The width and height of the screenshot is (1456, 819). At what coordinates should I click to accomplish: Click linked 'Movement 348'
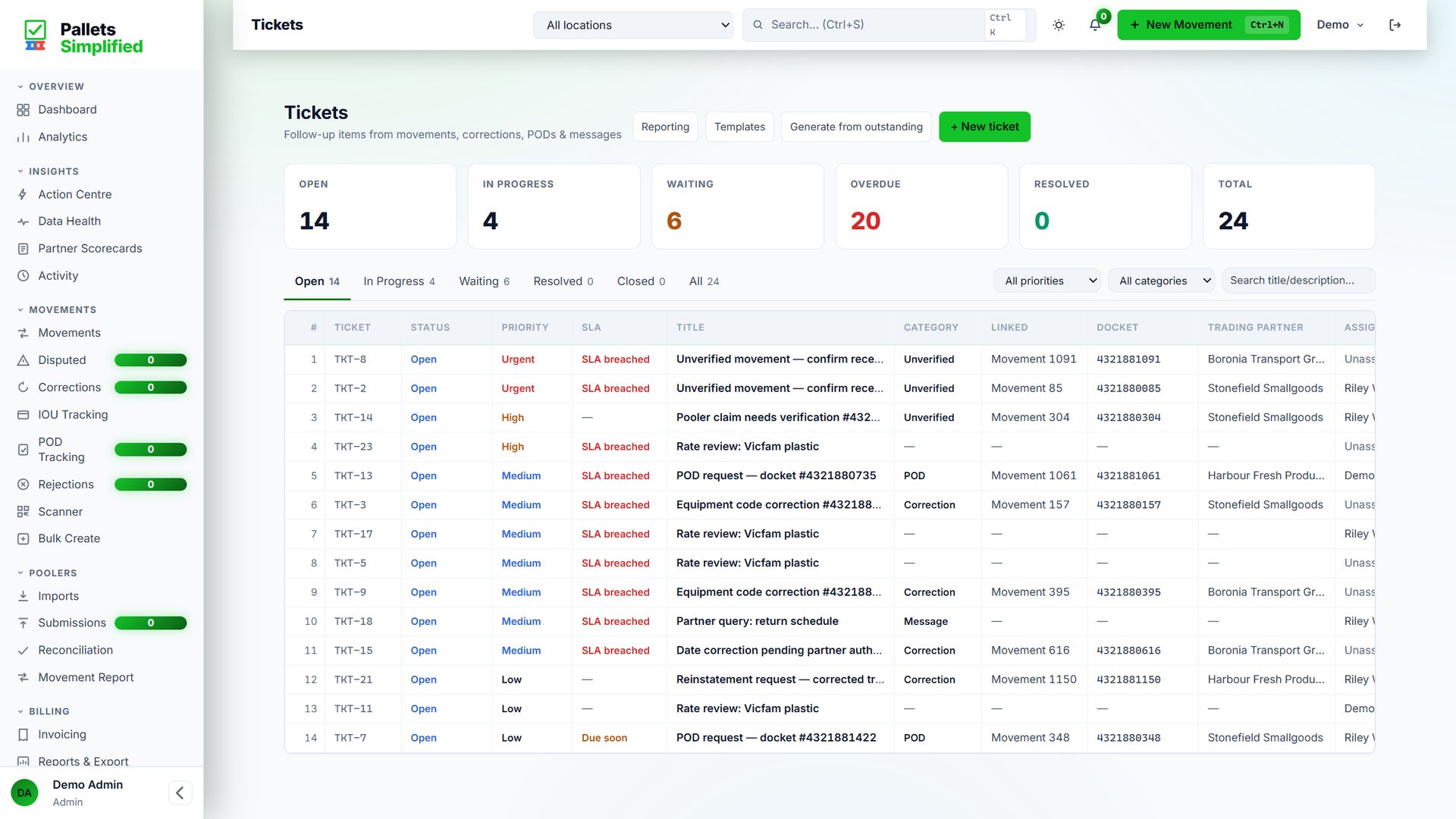click(1030, 738)
